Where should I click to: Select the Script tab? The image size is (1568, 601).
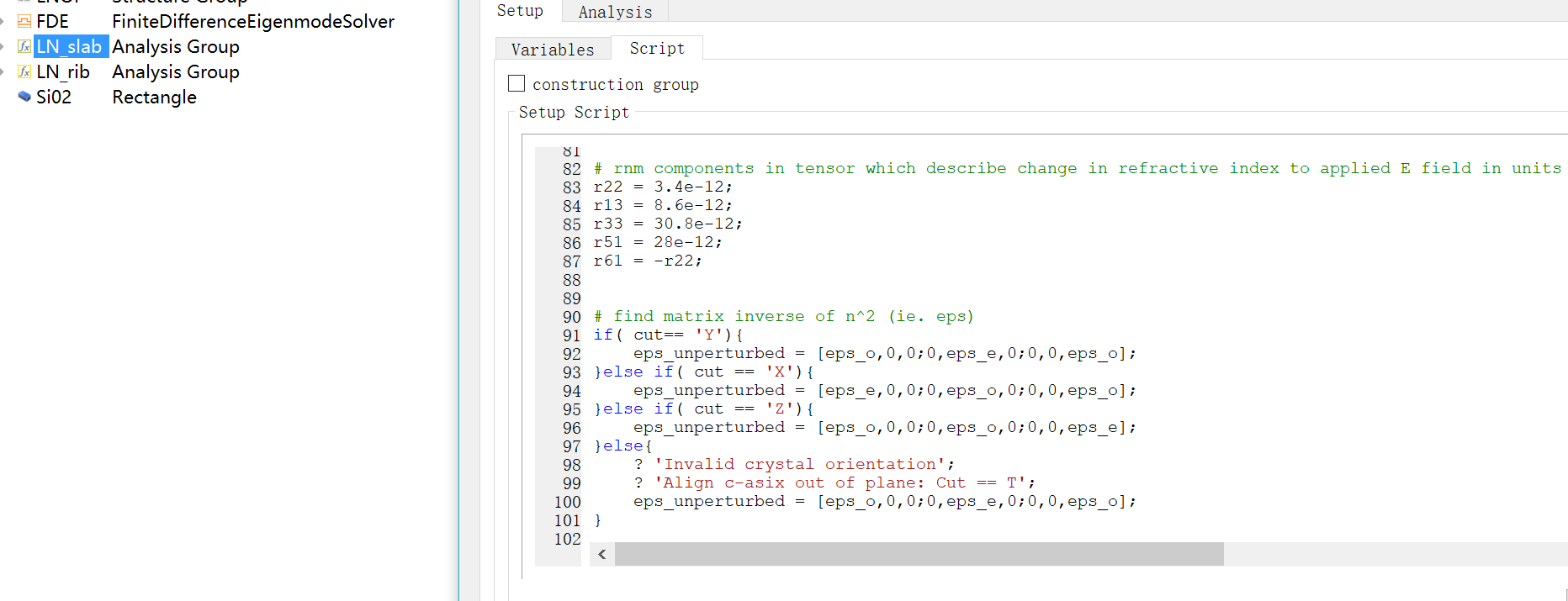click(x=657, y=49)
